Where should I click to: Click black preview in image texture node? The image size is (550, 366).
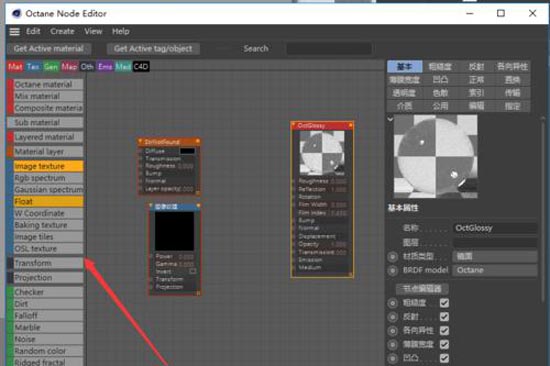[x=174, y=231]
